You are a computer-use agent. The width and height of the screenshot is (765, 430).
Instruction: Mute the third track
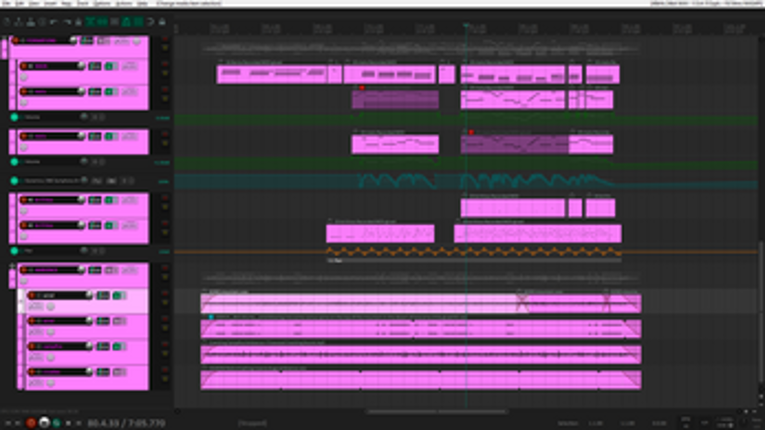tap(165, 90)
